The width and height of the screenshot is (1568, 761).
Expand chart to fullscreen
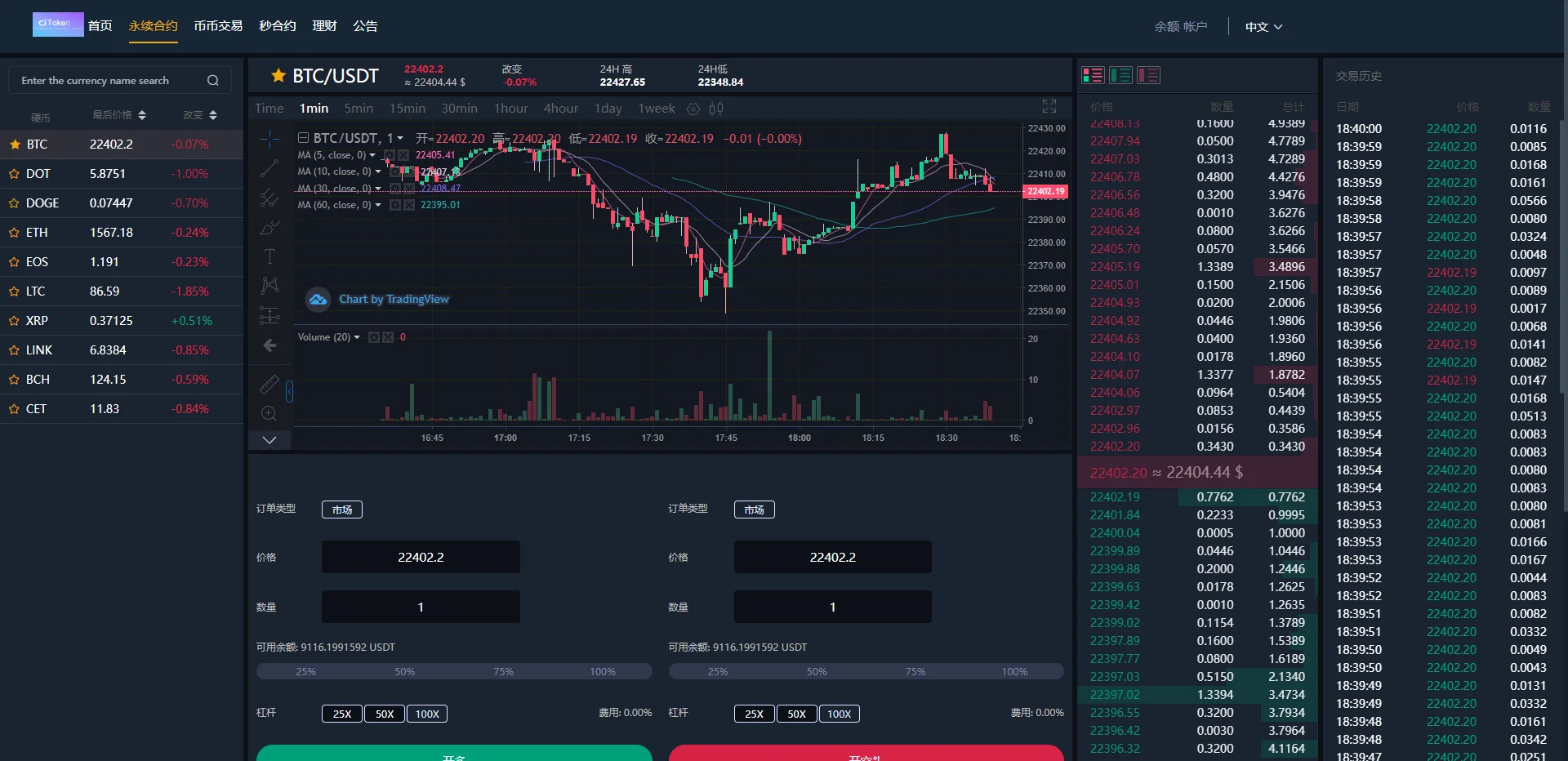[1049, 107]
